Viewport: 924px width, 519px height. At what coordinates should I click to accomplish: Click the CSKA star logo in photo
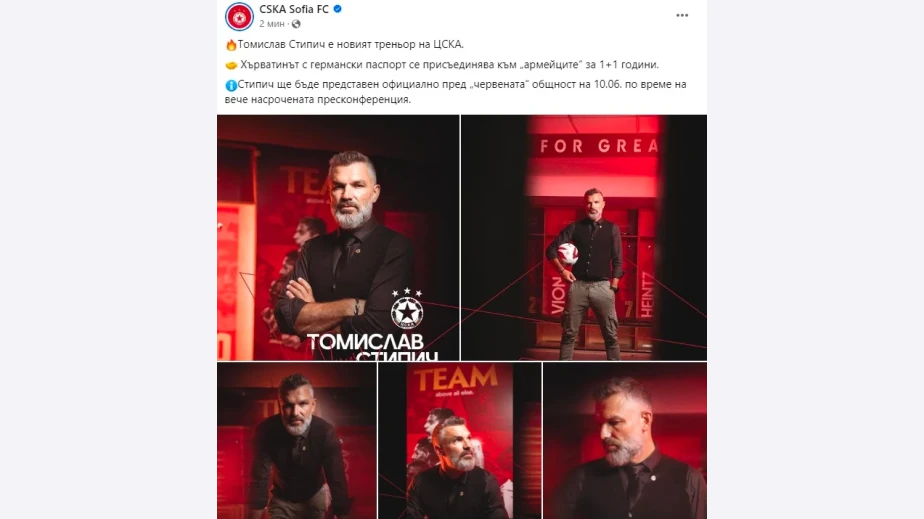click(407, 309)
